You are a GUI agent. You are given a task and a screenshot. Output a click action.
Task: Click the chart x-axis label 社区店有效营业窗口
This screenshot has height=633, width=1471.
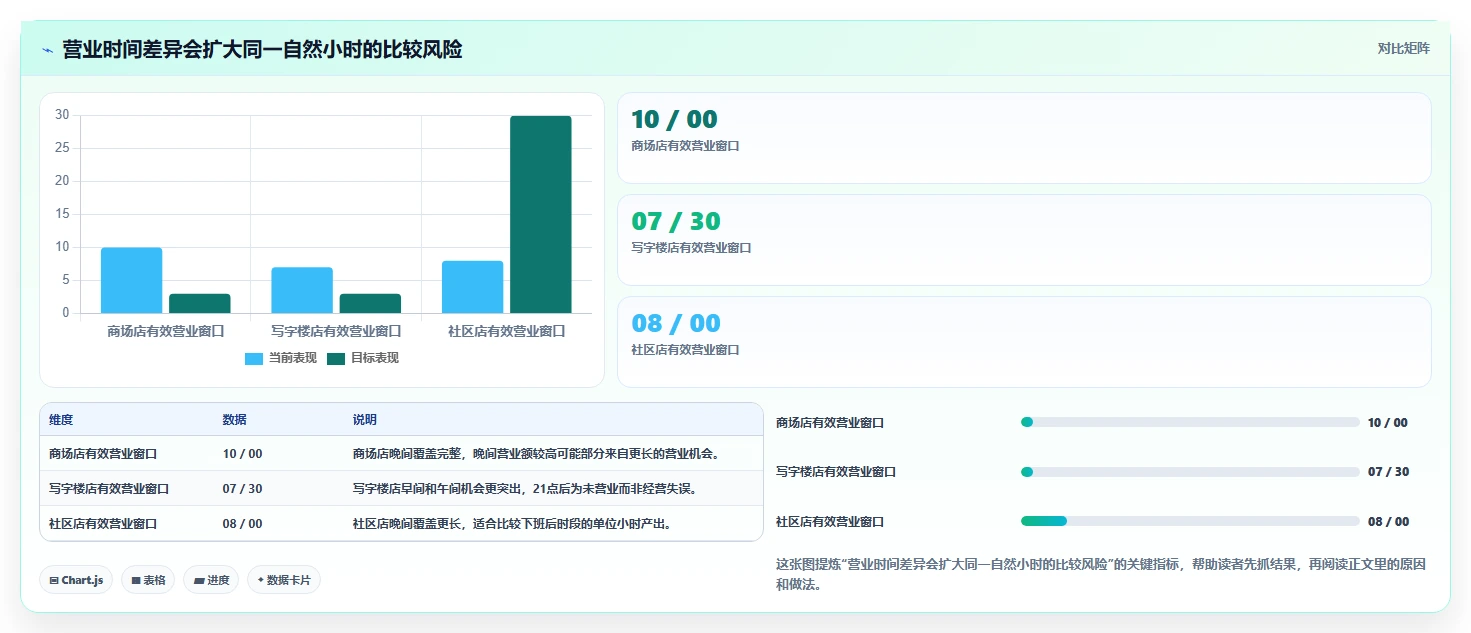(507, 331)
